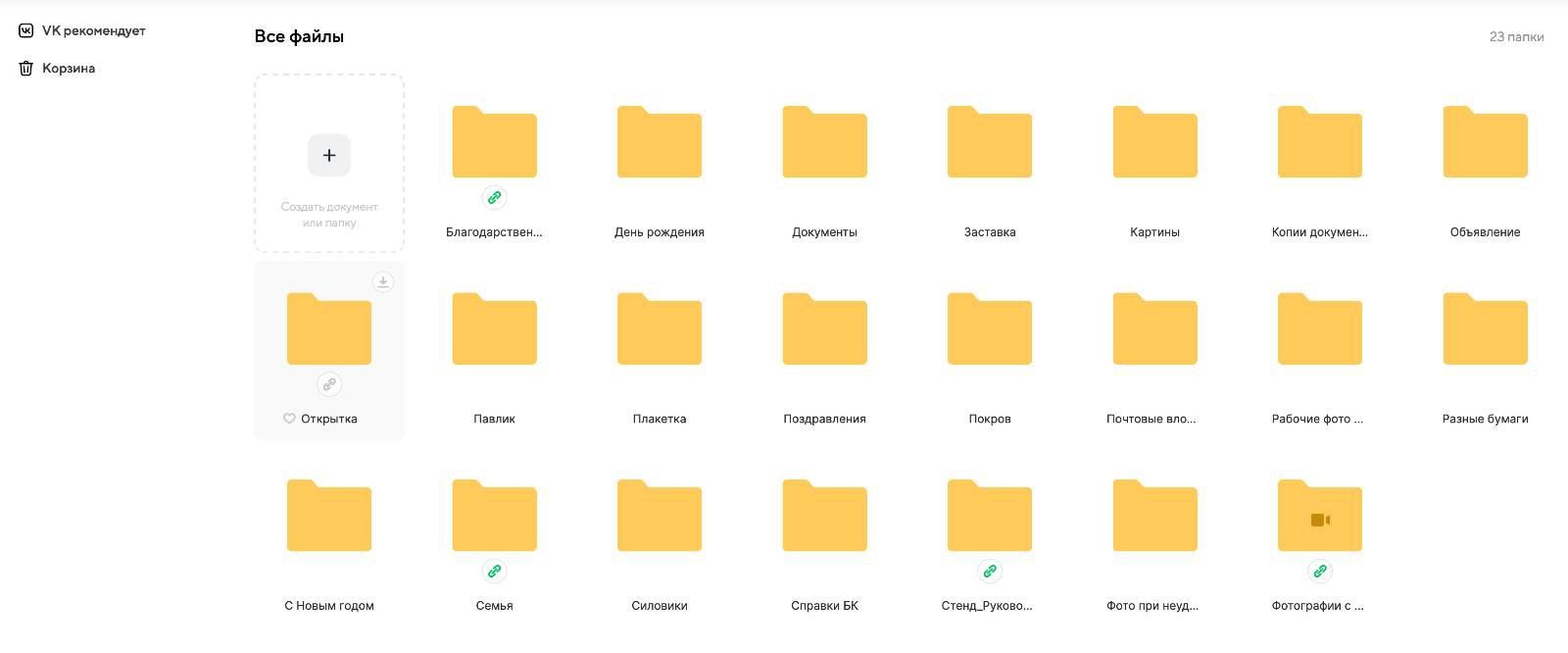Open VK рекомендует in the sidebar
This screenshot has width=1568, height=653.
(x=93, y=30)
